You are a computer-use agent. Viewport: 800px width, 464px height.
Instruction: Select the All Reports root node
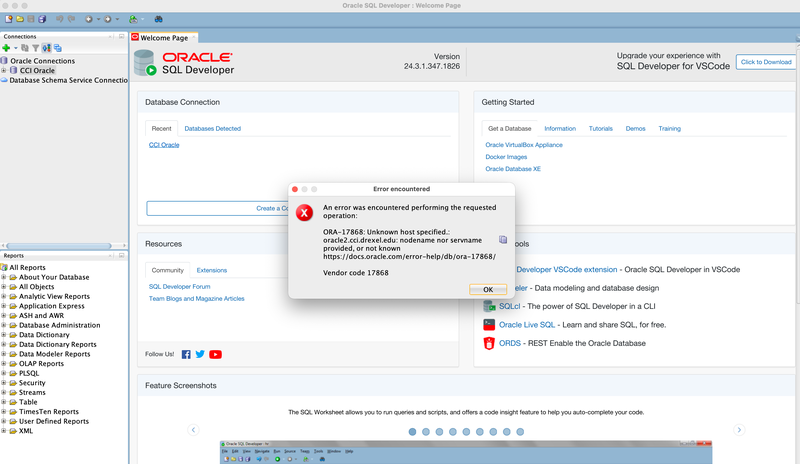point(27,267)
